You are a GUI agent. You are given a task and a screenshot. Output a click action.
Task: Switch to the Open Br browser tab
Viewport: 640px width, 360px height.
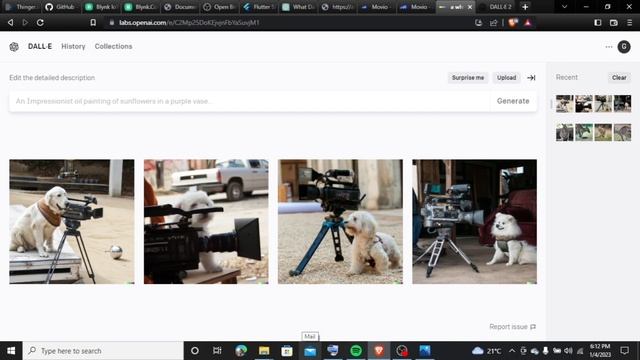219,7
